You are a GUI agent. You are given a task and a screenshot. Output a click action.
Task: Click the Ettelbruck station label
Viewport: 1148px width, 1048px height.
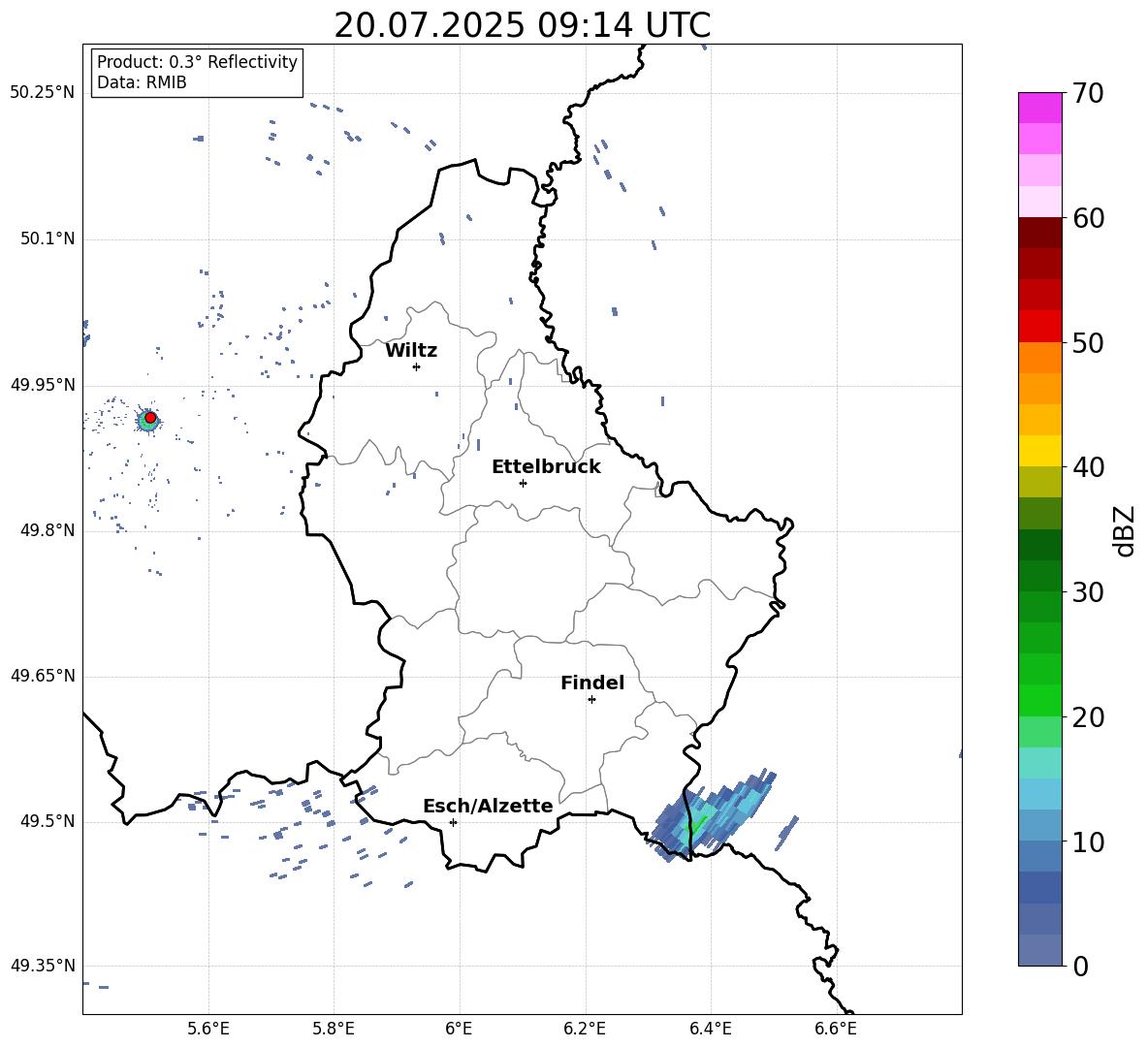(546, 467)
